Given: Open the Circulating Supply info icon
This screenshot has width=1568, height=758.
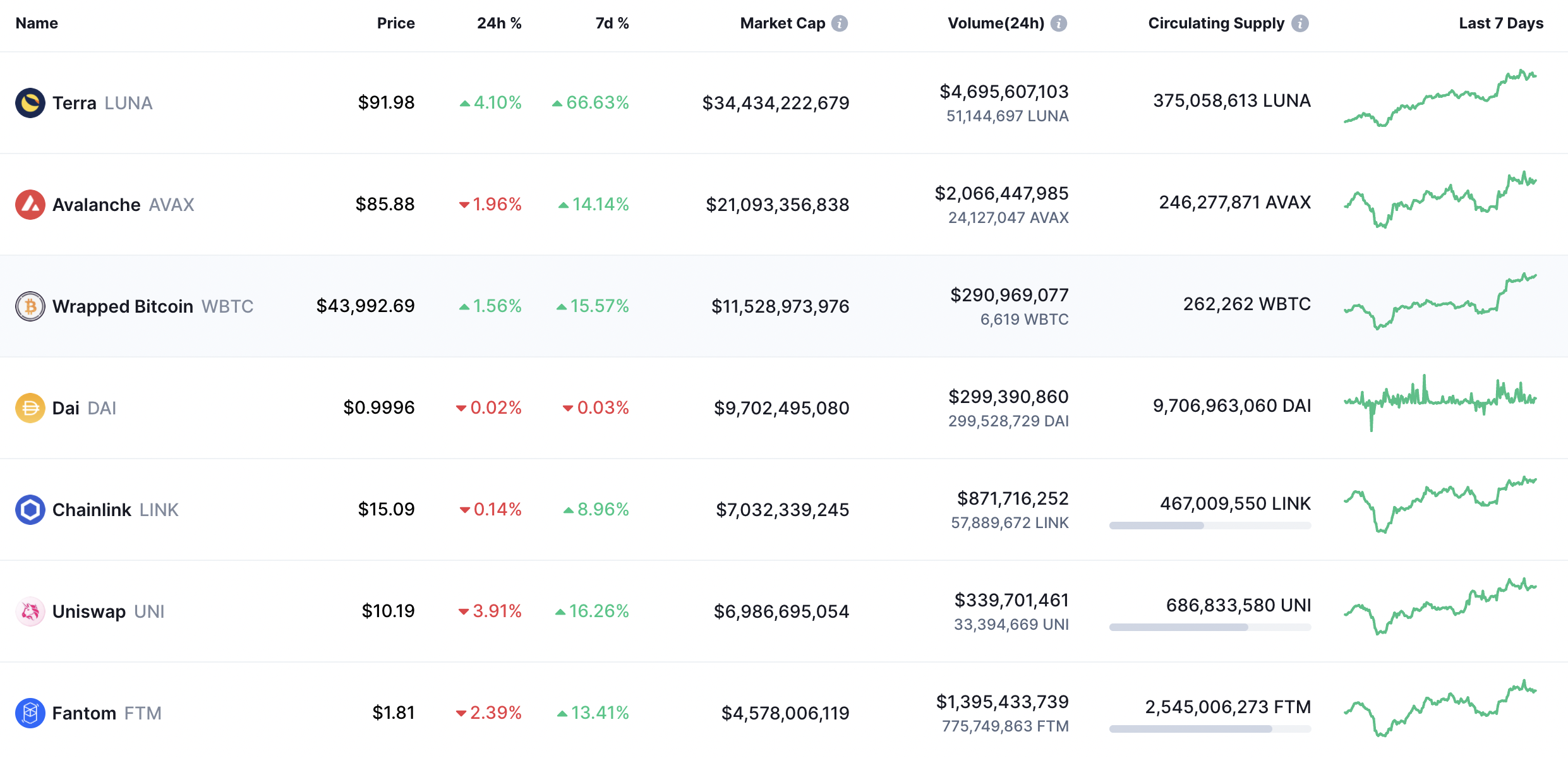Looking at the screenshot, I should pyautogui.click(x=1300, y=23).
